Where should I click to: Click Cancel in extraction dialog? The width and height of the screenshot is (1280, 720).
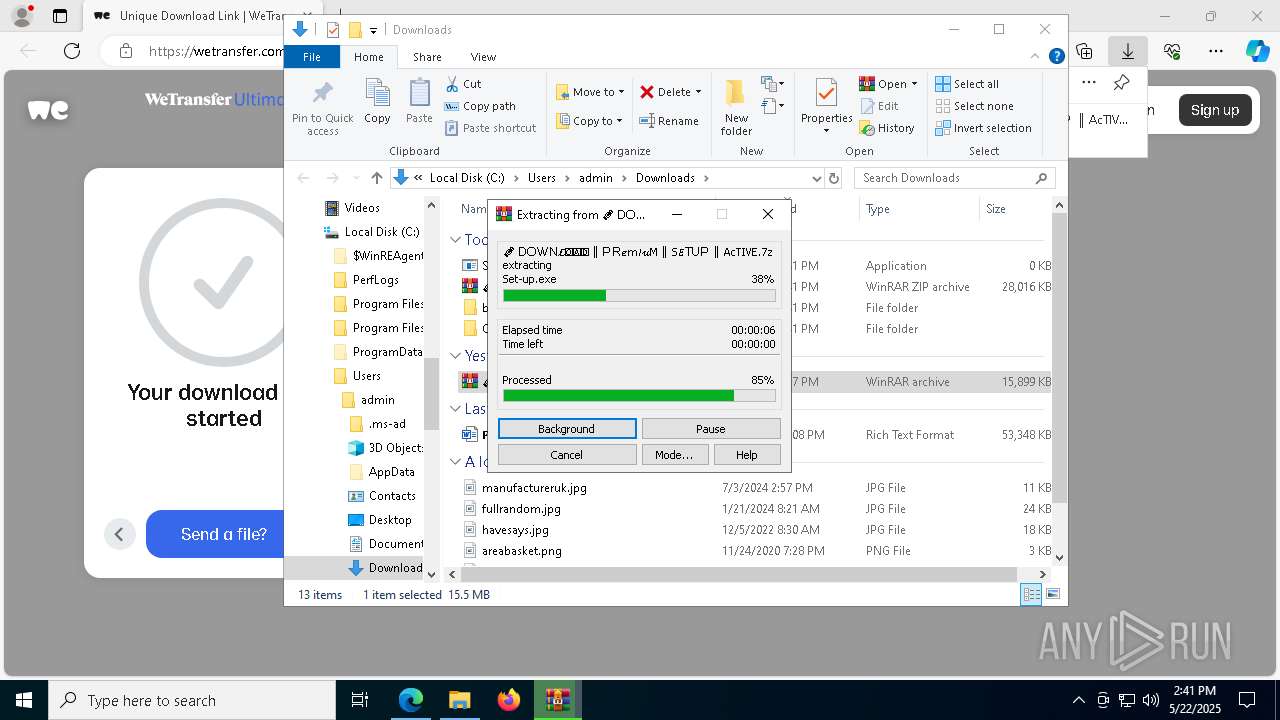coord(567,455)
